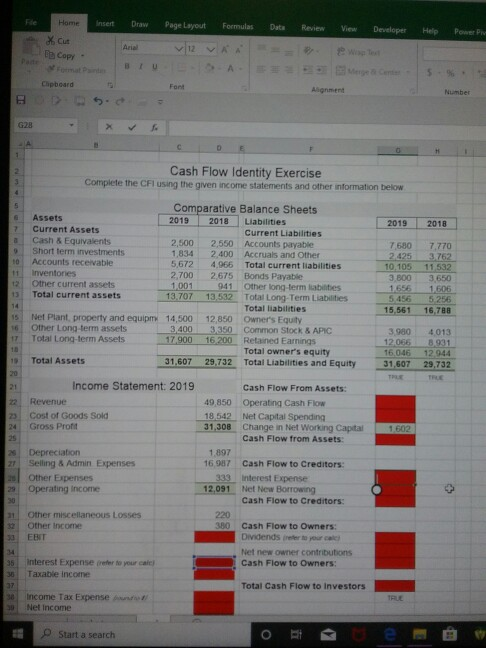Open the Clipboard group dialog launcher
Screen dimensions: 486x648
(x=110, y=85)
